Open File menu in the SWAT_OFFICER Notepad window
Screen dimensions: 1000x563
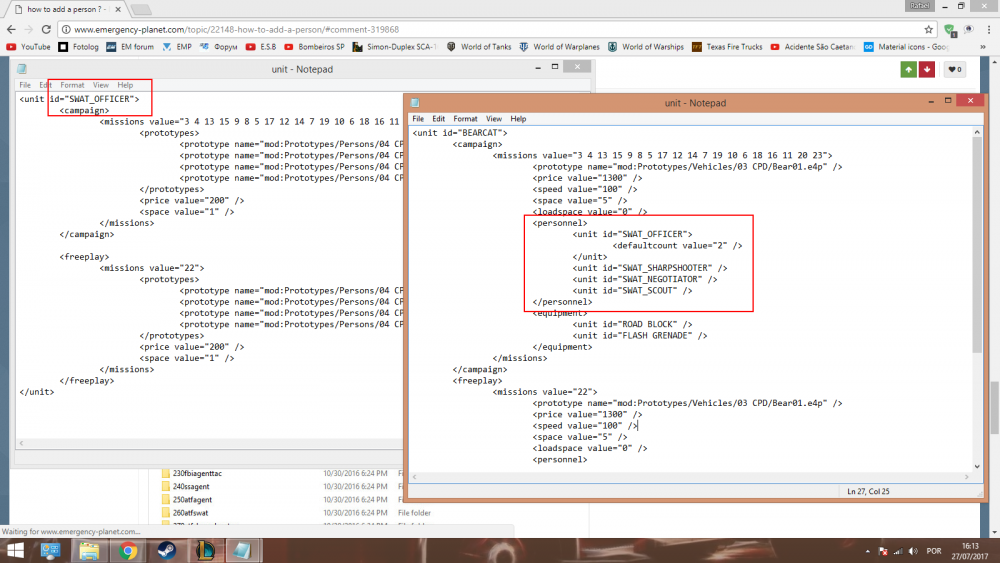point(25,85)
